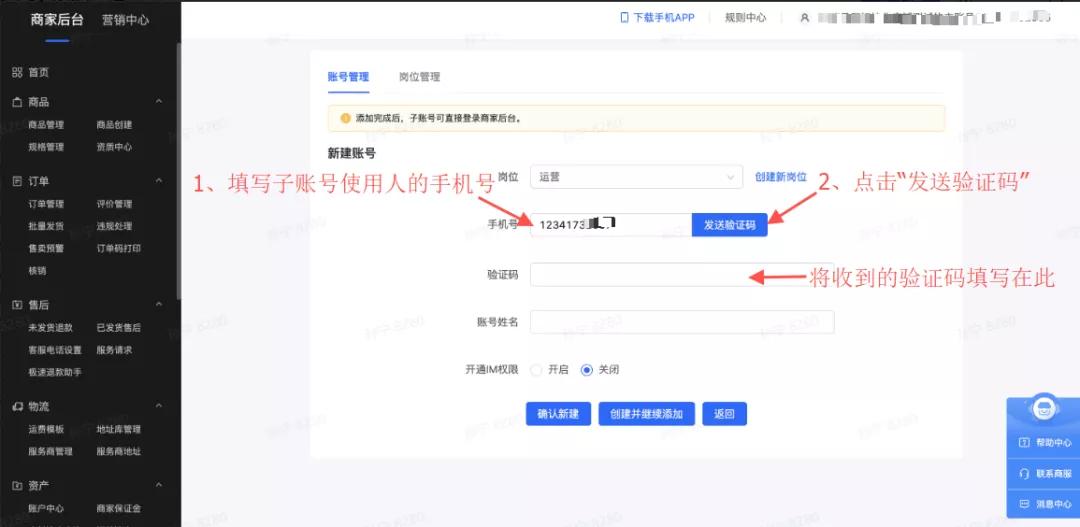The width and height of the screenshot is (1080, 527).
Task: Open the 规则中心 link in the header
Action: tap(745, 18)
